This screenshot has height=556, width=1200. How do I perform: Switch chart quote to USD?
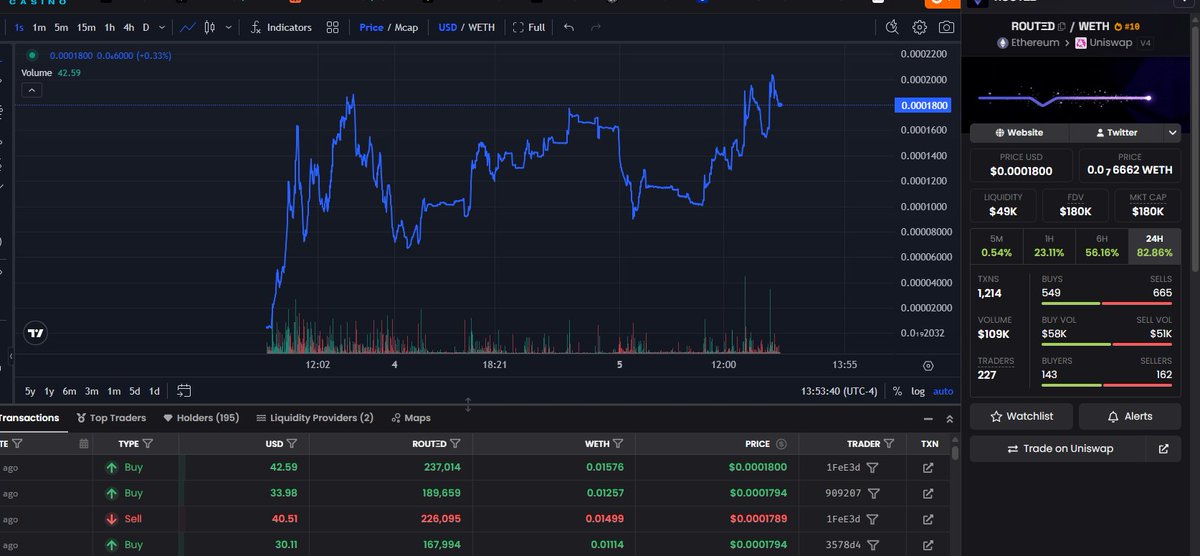point(448,27)
